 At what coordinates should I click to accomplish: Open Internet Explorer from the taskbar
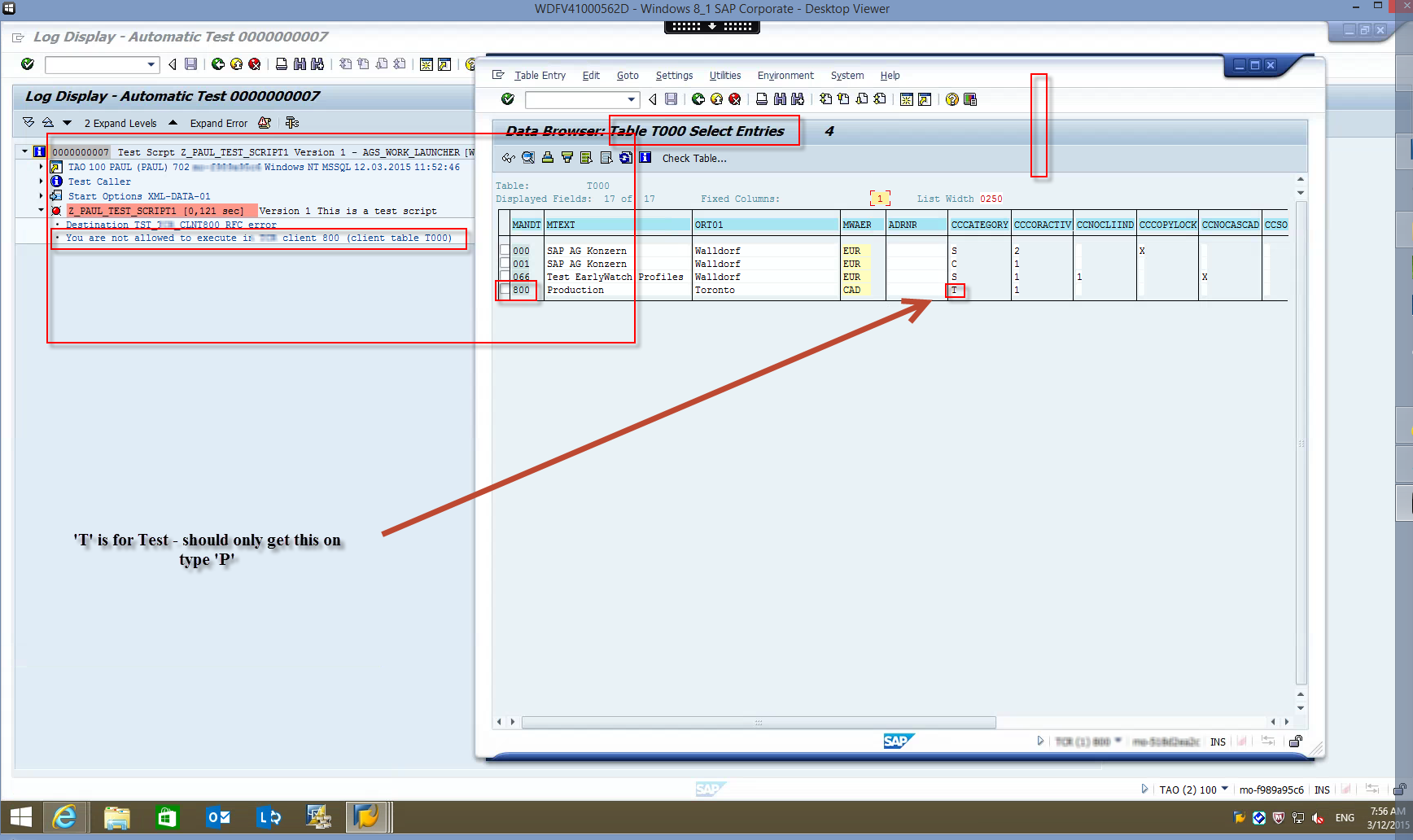click(65, 817)
